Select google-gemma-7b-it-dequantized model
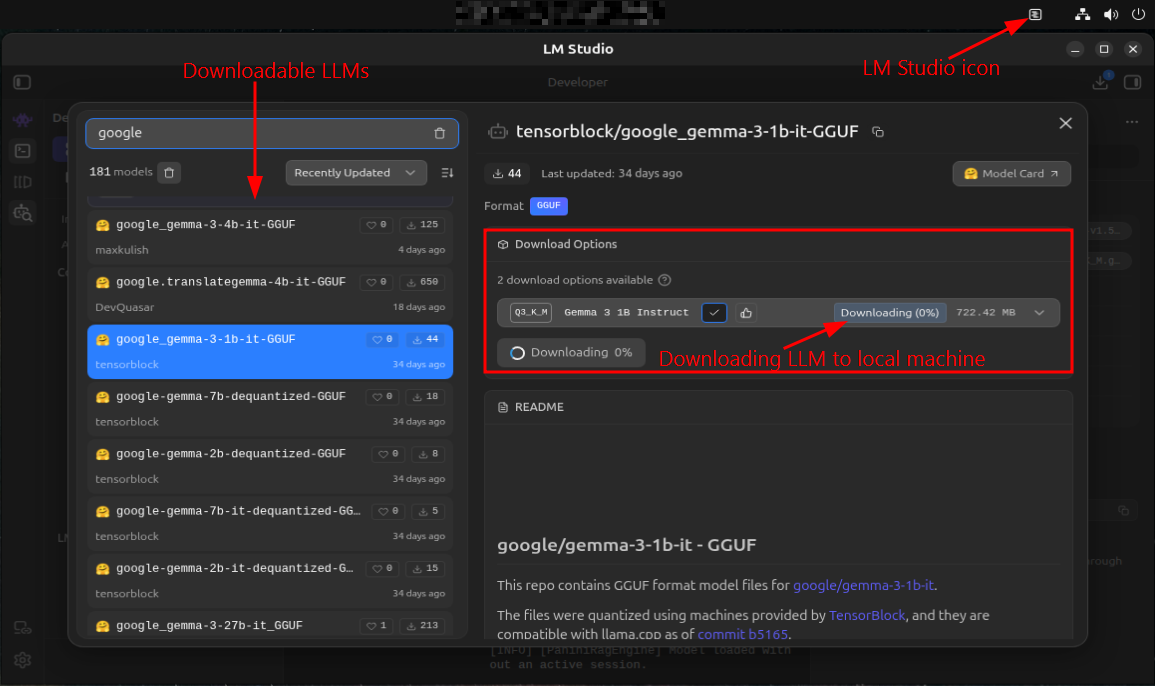The image size is (1155, 686). click(270, 524)
